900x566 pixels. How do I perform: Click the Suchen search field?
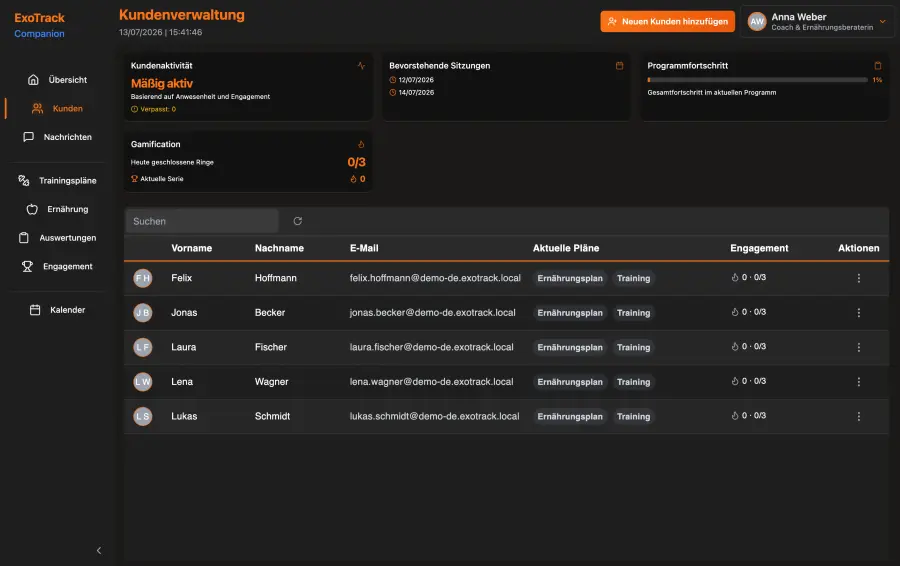tap(201, 221)
